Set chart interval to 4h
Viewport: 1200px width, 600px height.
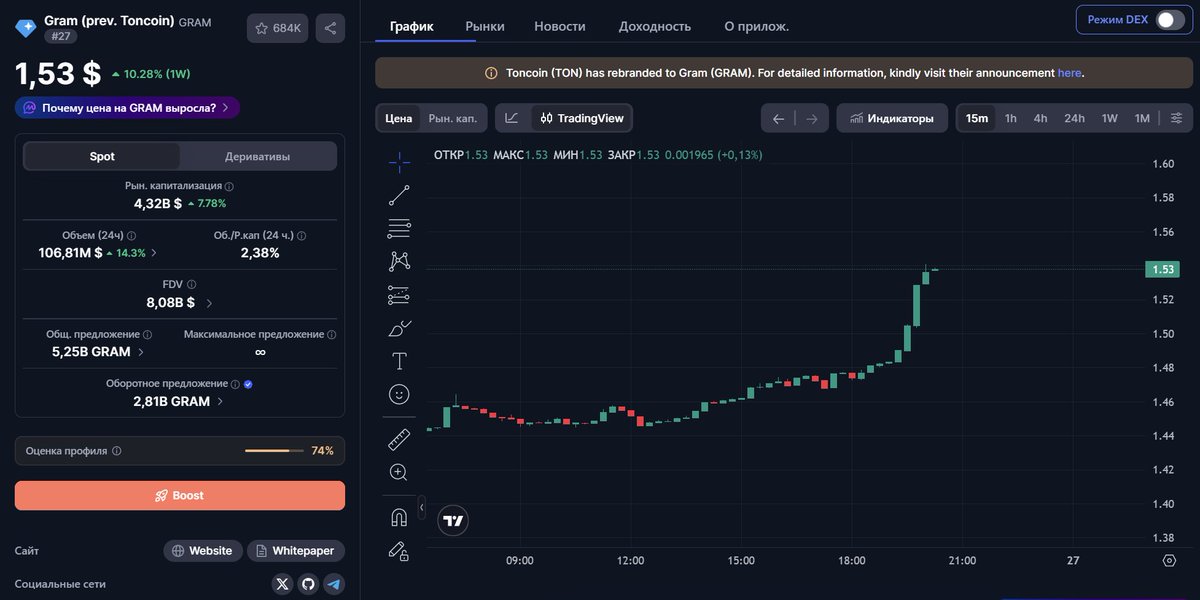tap(1041, 118)
